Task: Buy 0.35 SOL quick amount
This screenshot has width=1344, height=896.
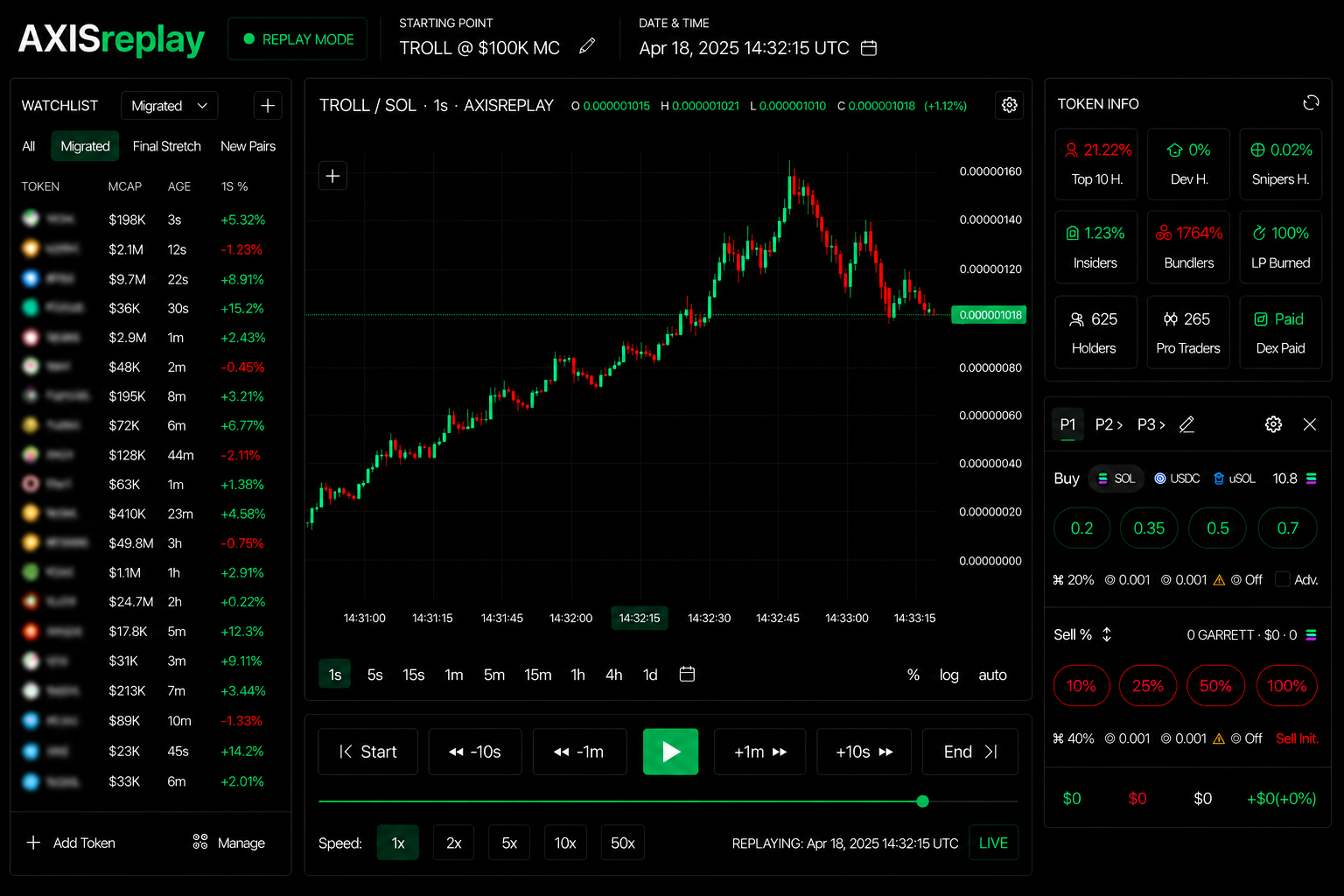Action: pos(1149,528)
